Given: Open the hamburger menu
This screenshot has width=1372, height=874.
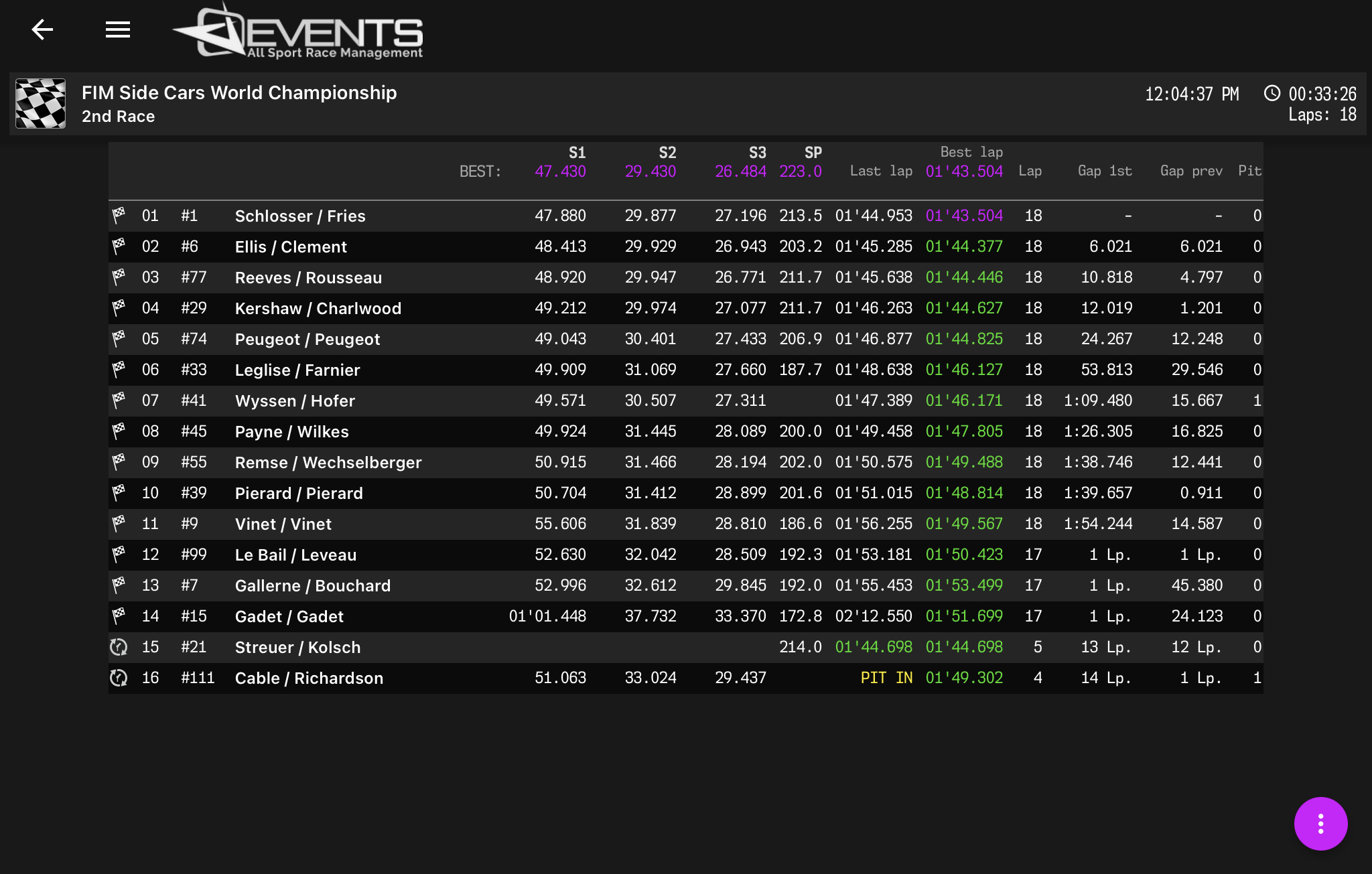Looking at the screenshot, I should tap(118, 29).
